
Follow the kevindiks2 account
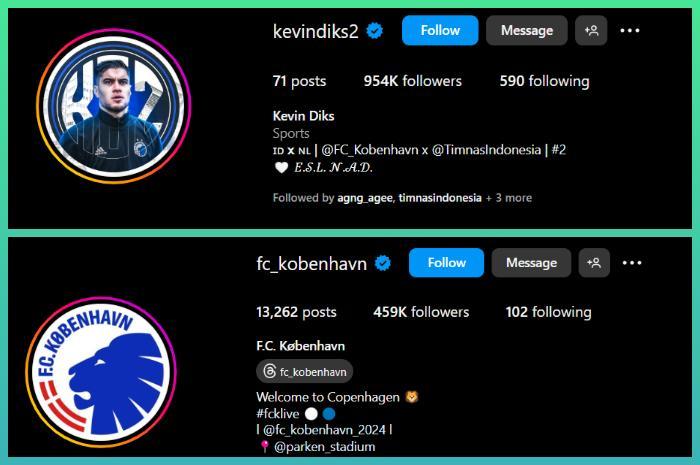click(x=440, y=30)
